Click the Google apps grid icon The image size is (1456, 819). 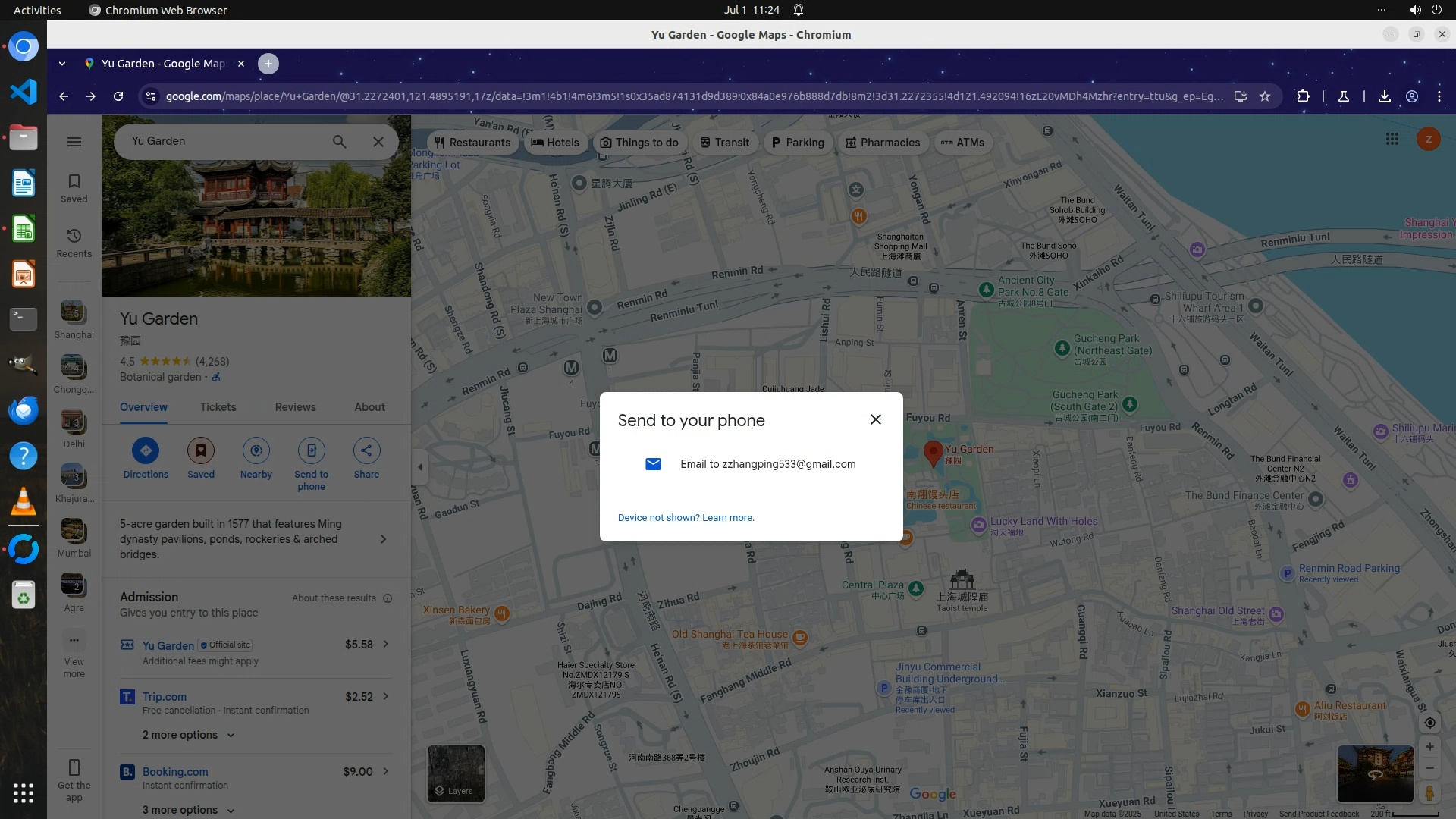pyautogui.click(x=1392, y=139)
